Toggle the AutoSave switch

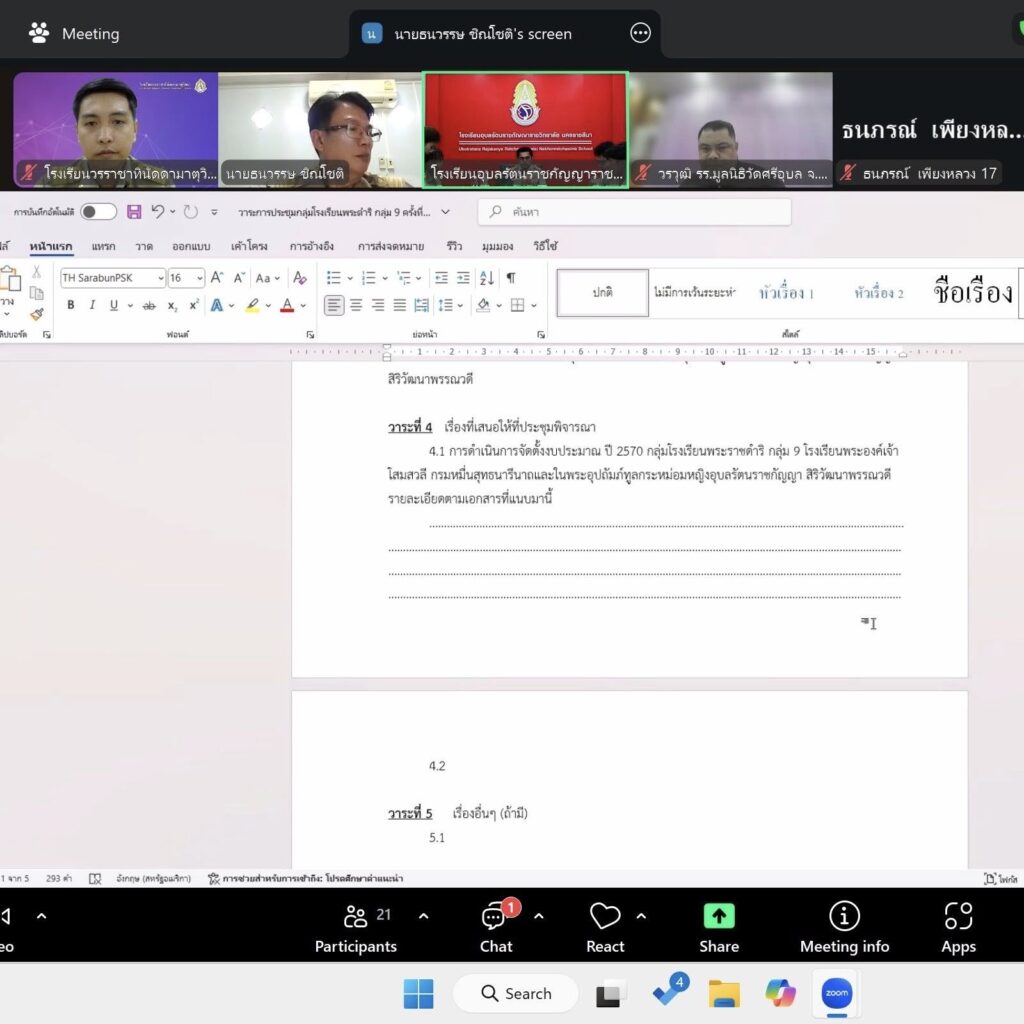(x=98, y=212)
